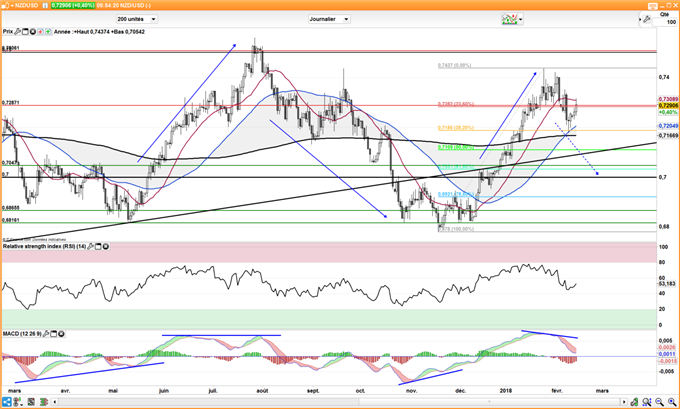
Task: Expand the indicators icon dropdown arrow
Action: coord(520,19)
